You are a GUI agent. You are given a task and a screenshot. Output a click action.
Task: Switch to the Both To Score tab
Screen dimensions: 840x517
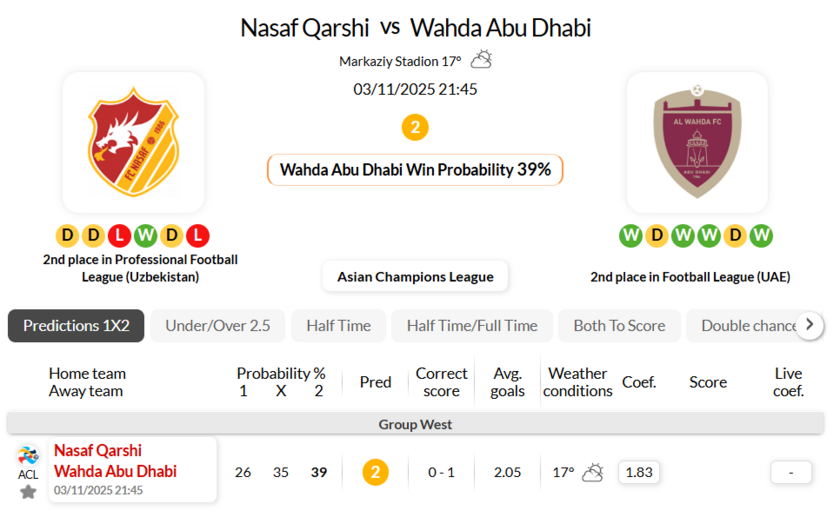click(x=619, y=326)
